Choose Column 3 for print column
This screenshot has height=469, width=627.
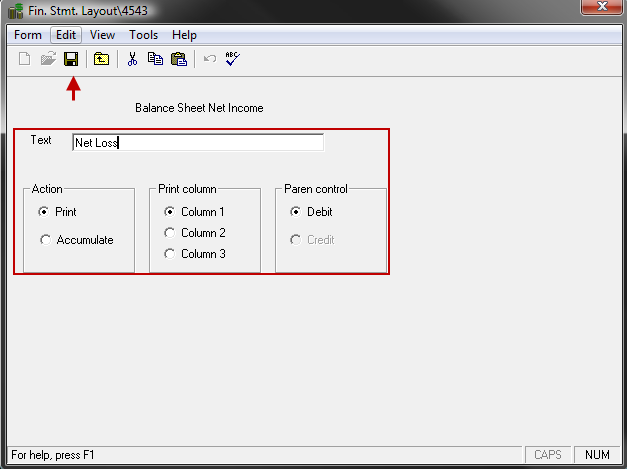[x=170, y=254]
